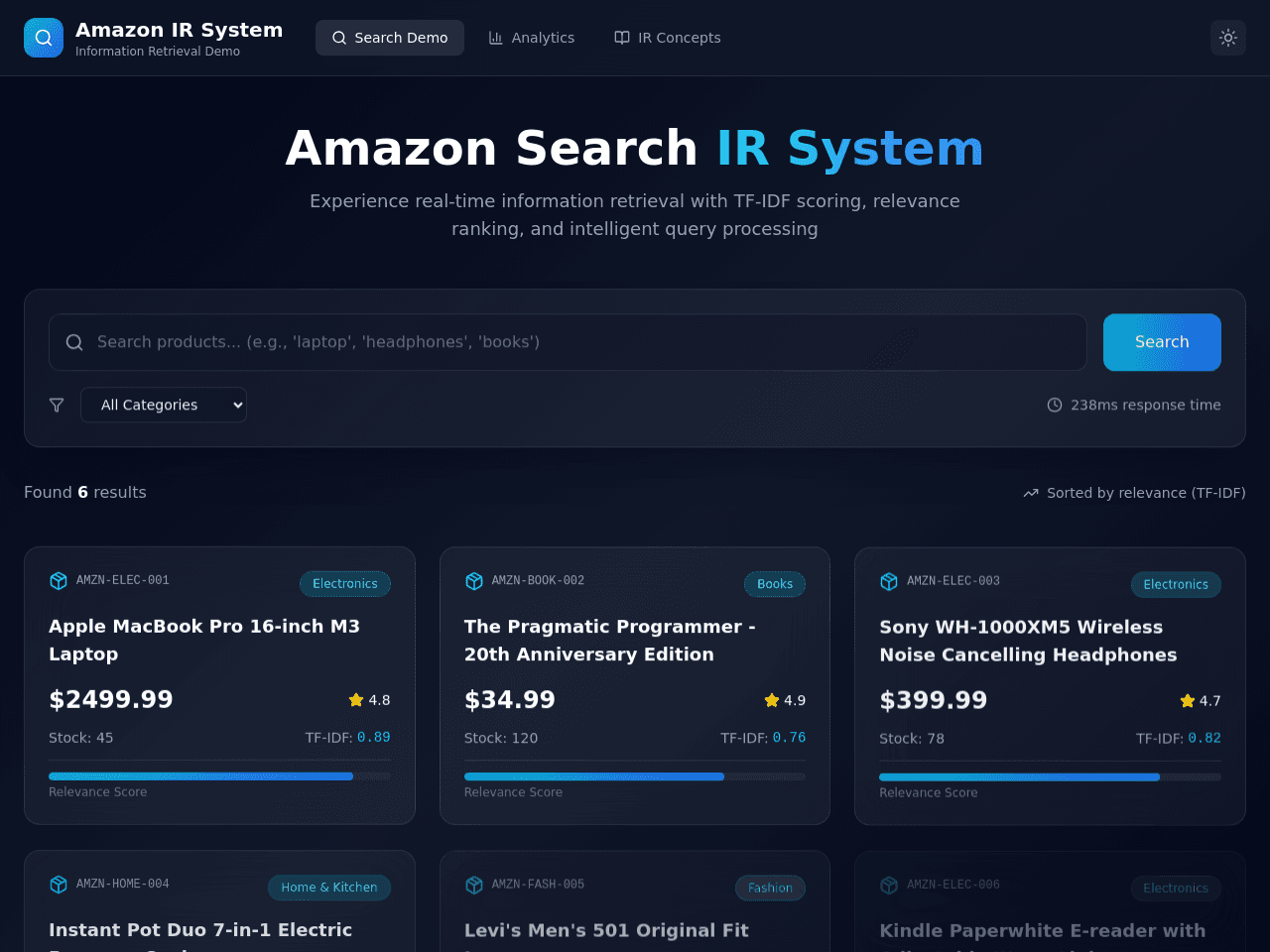The width and height of the screenshot is (1270, 952).
Task: Click the Stock: 78 label
Action: 912,739
